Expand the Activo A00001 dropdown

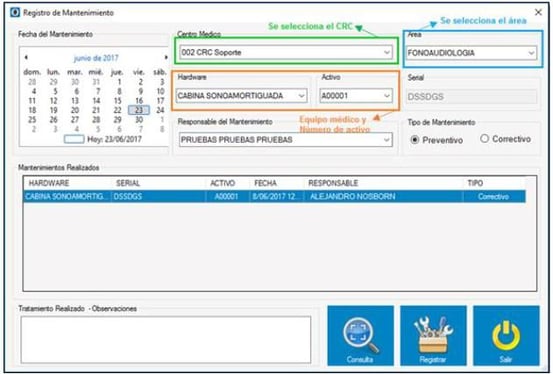point(356,96)
